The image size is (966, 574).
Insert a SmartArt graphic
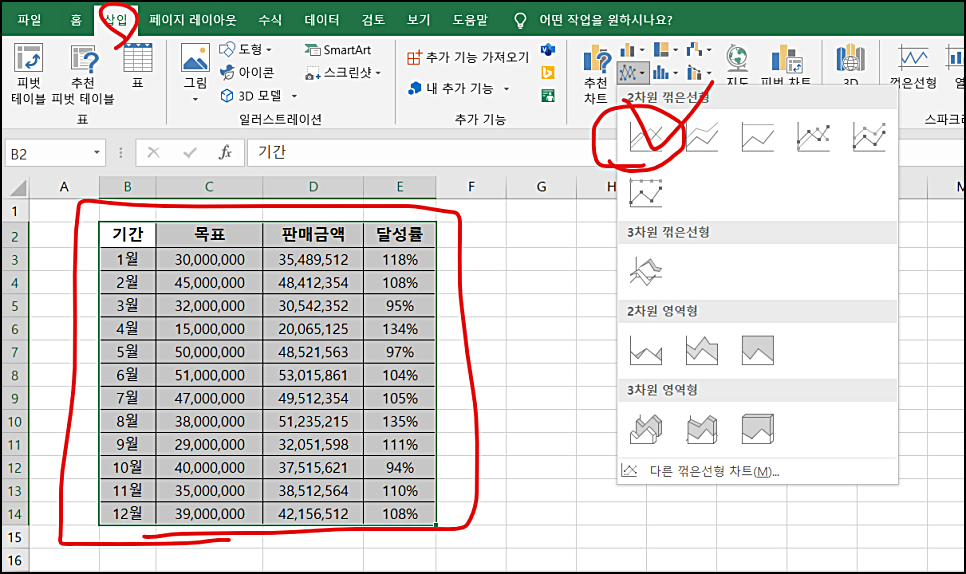coord(338,50)
